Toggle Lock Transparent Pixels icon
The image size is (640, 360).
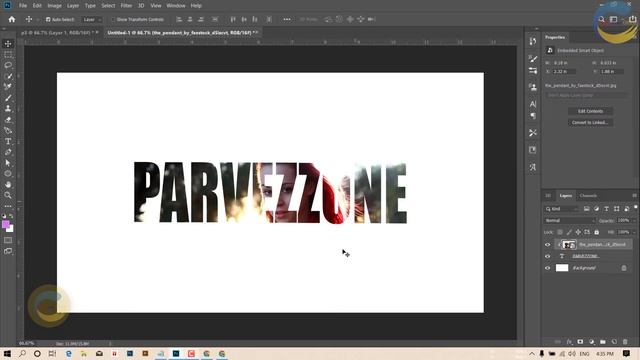[560, 232]
